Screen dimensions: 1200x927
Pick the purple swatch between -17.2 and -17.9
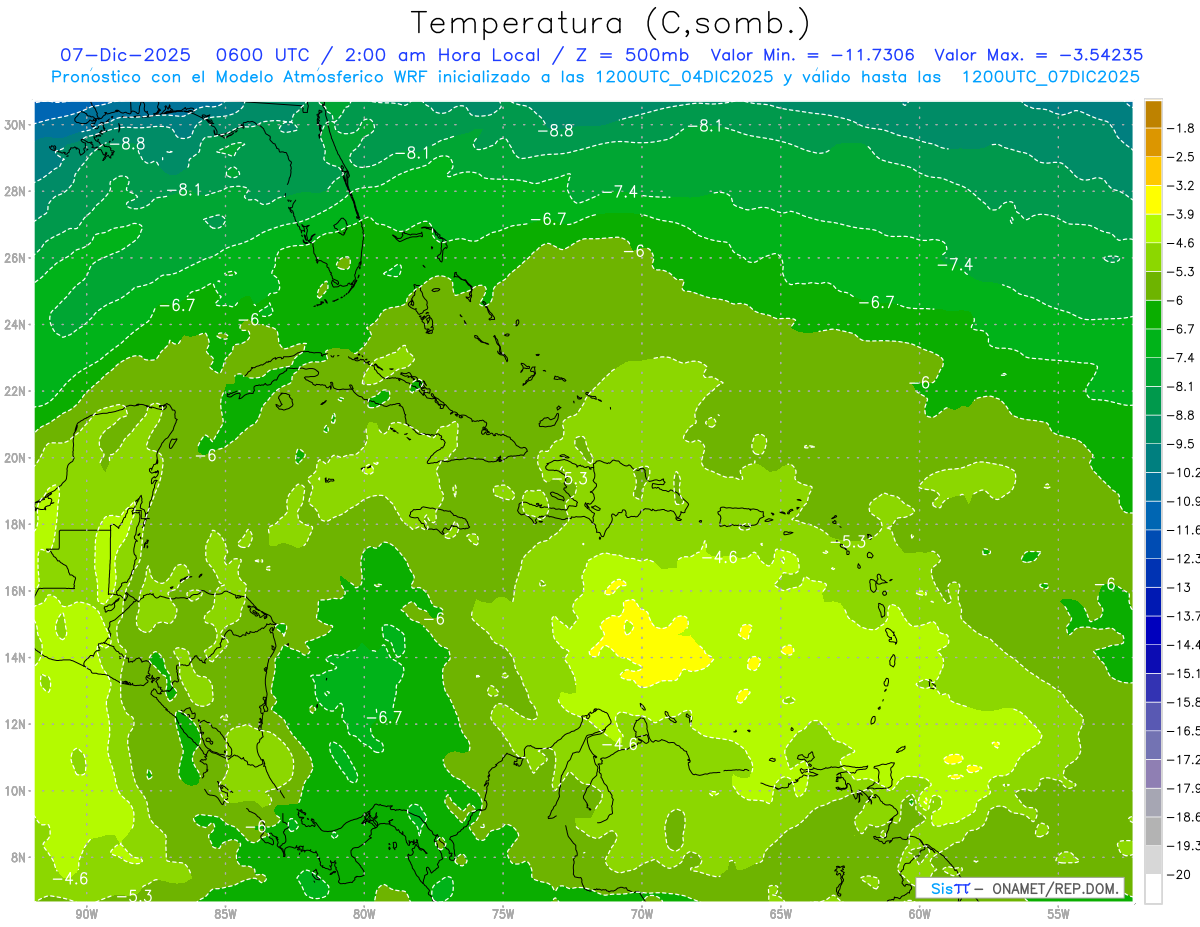click(x=1153, y=774)
